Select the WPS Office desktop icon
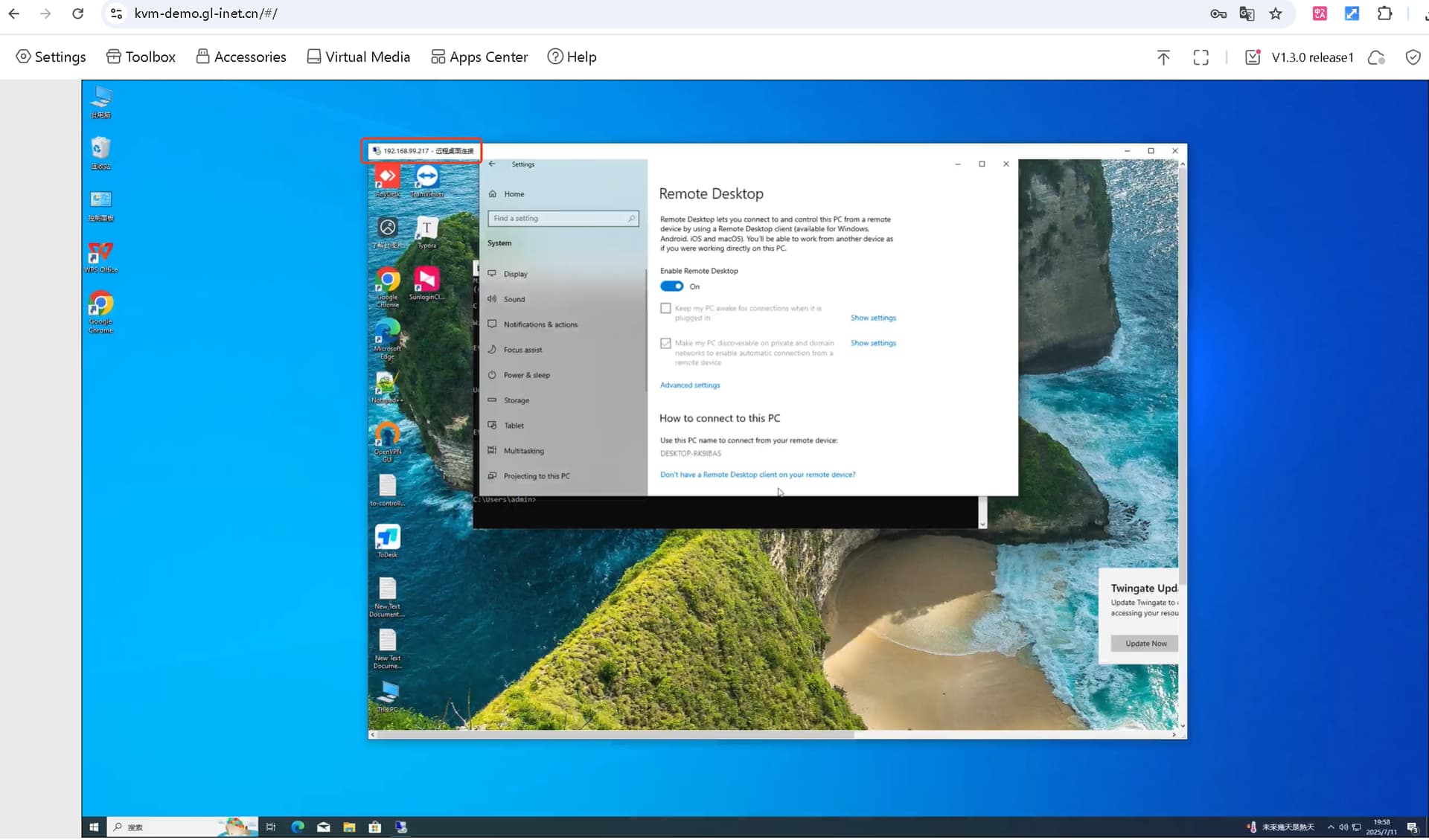 (100, 257)
